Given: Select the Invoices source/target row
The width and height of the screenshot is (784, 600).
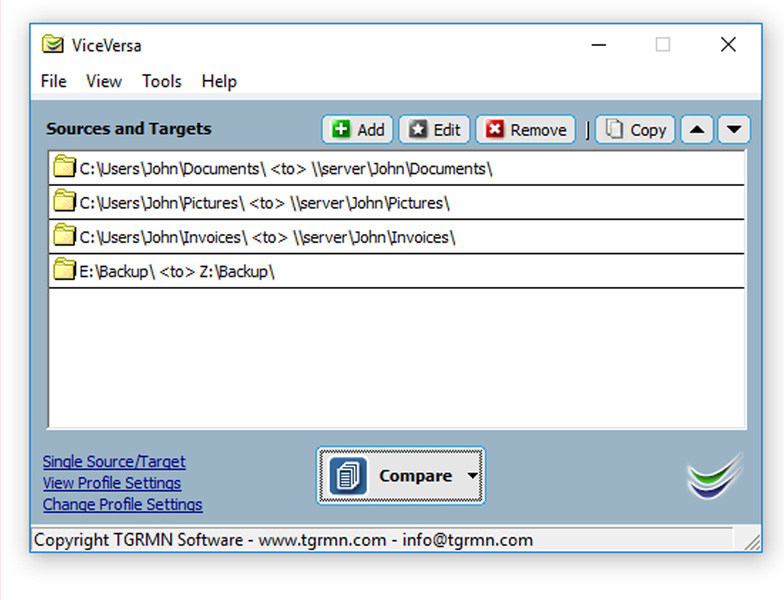Looking at the screenshot, I should [x=396, y=237].
